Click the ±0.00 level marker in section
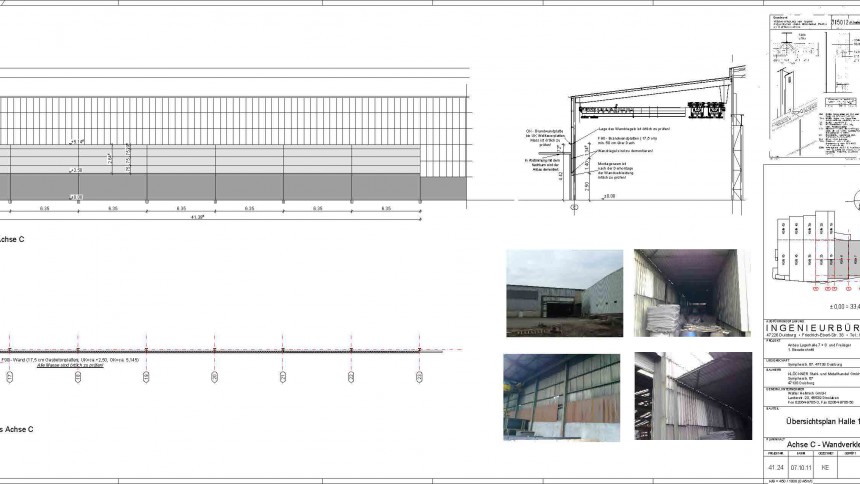The height and width of the screenshot is (484, 860). click(x=610, y=197)
